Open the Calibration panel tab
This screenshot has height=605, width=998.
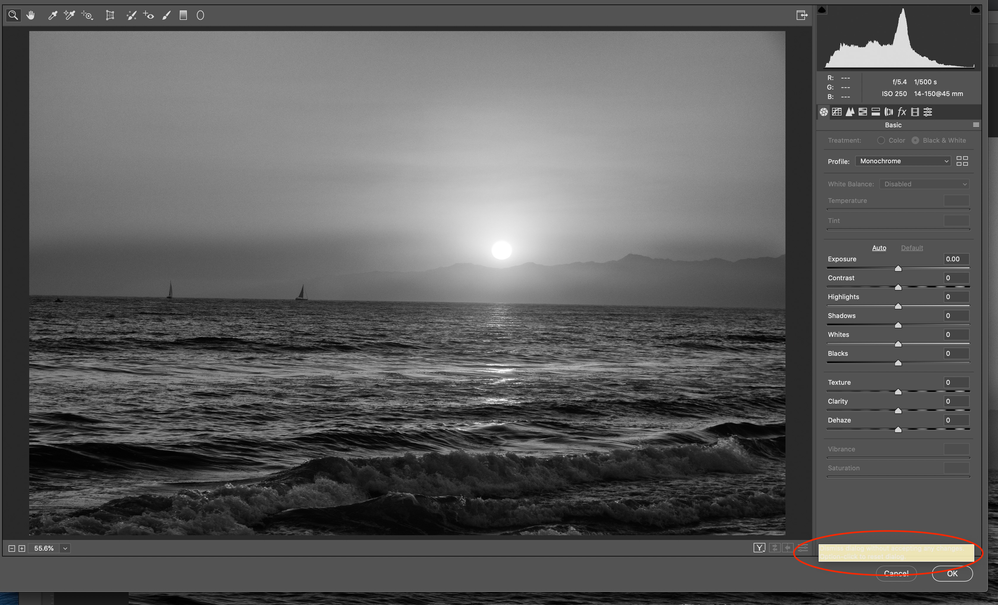pos(915,112)
